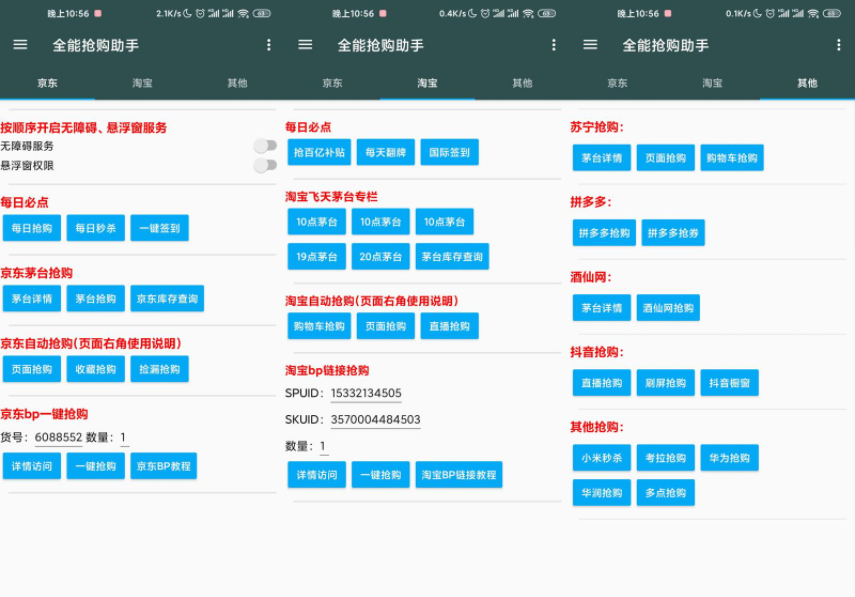
Task: Tap the 19点茅台 button
Action: (317, 256)
